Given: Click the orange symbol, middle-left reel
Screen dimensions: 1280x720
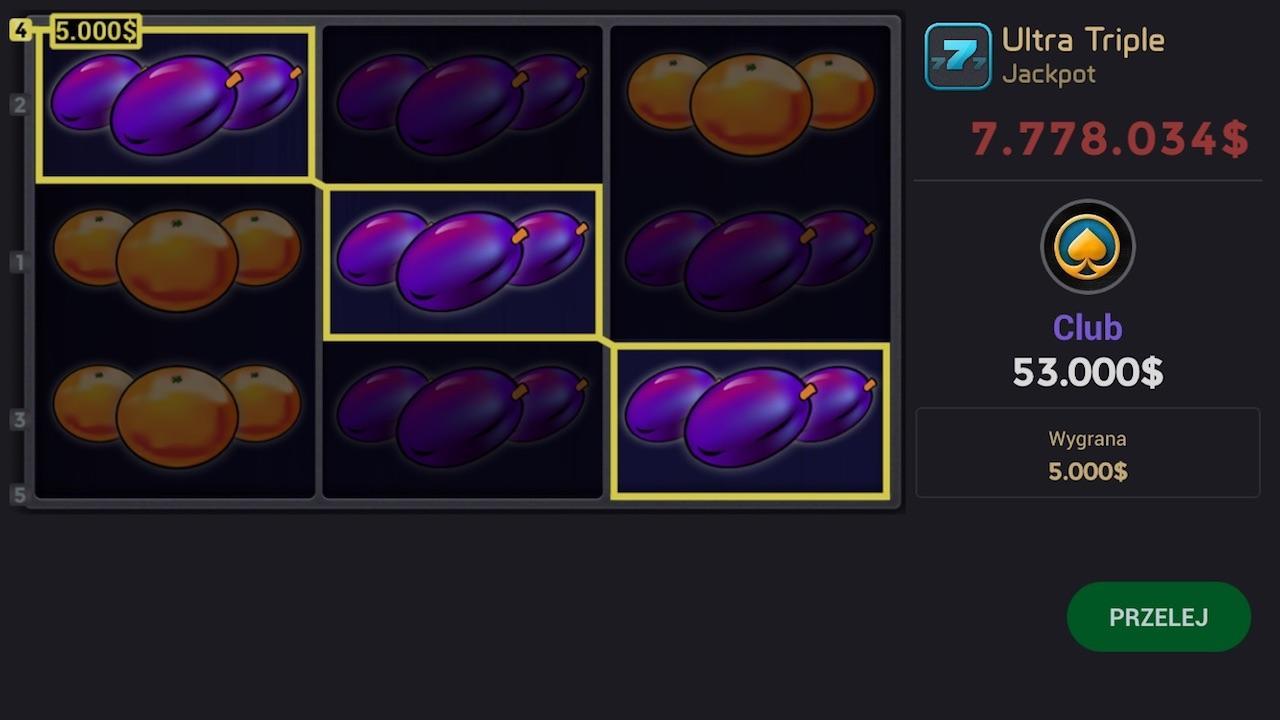Looking at the screenshot, I should [175, 260].
